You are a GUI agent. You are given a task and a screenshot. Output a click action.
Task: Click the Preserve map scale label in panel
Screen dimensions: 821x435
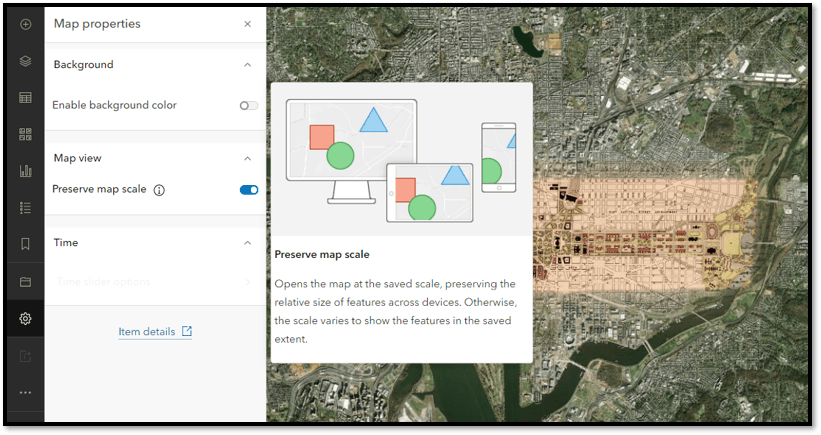(99, 189)
